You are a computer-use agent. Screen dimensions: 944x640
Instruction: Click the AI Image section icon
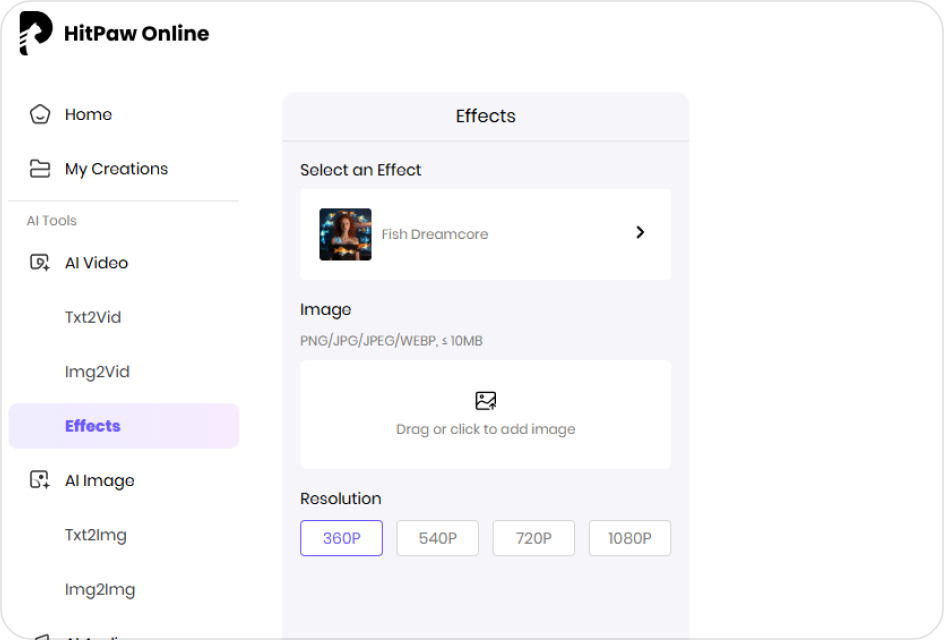pos(40,481)
